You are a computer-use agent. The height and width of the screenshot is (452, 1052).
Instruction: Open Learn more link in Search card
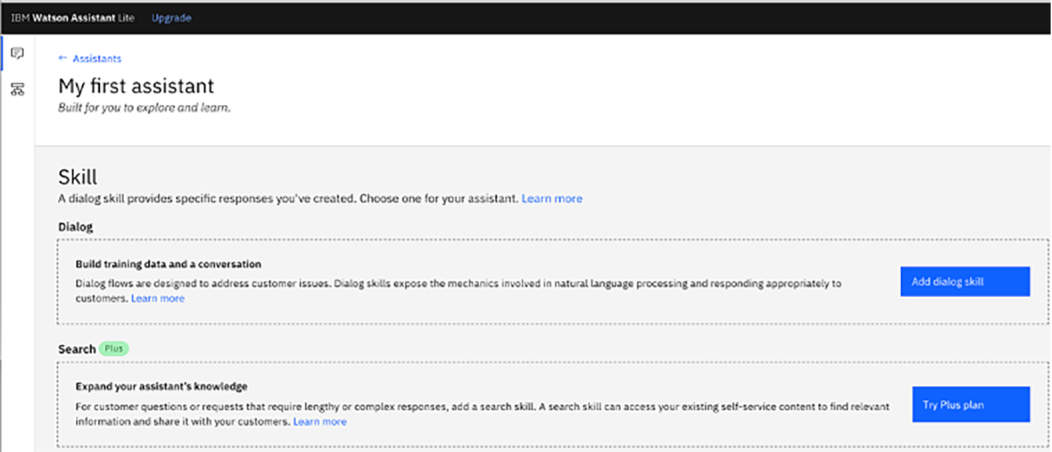pyautogui.click(x=320, y=422)
